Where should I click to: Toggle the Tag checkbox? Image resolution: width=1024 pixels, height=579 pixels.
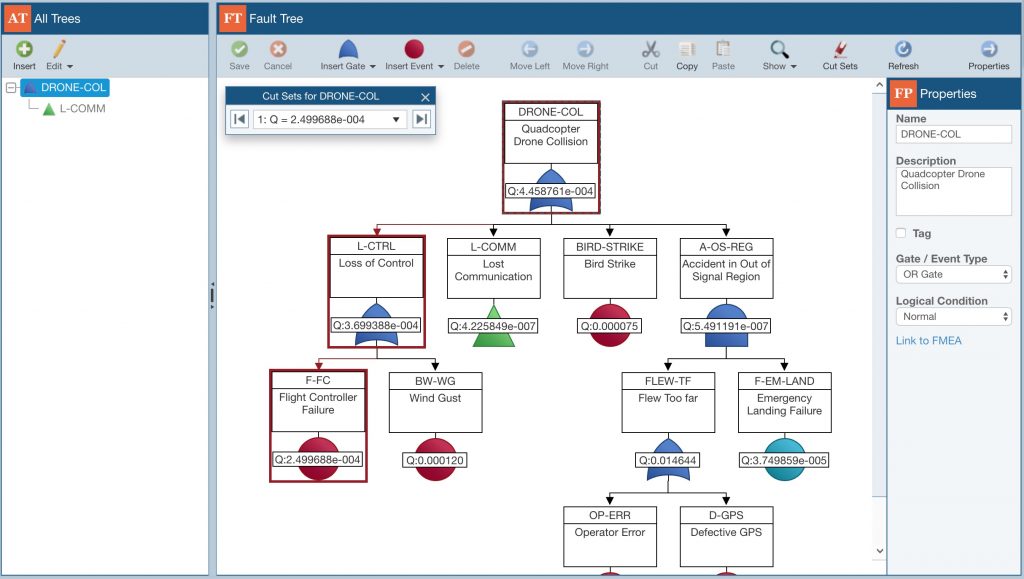point(901,233)
